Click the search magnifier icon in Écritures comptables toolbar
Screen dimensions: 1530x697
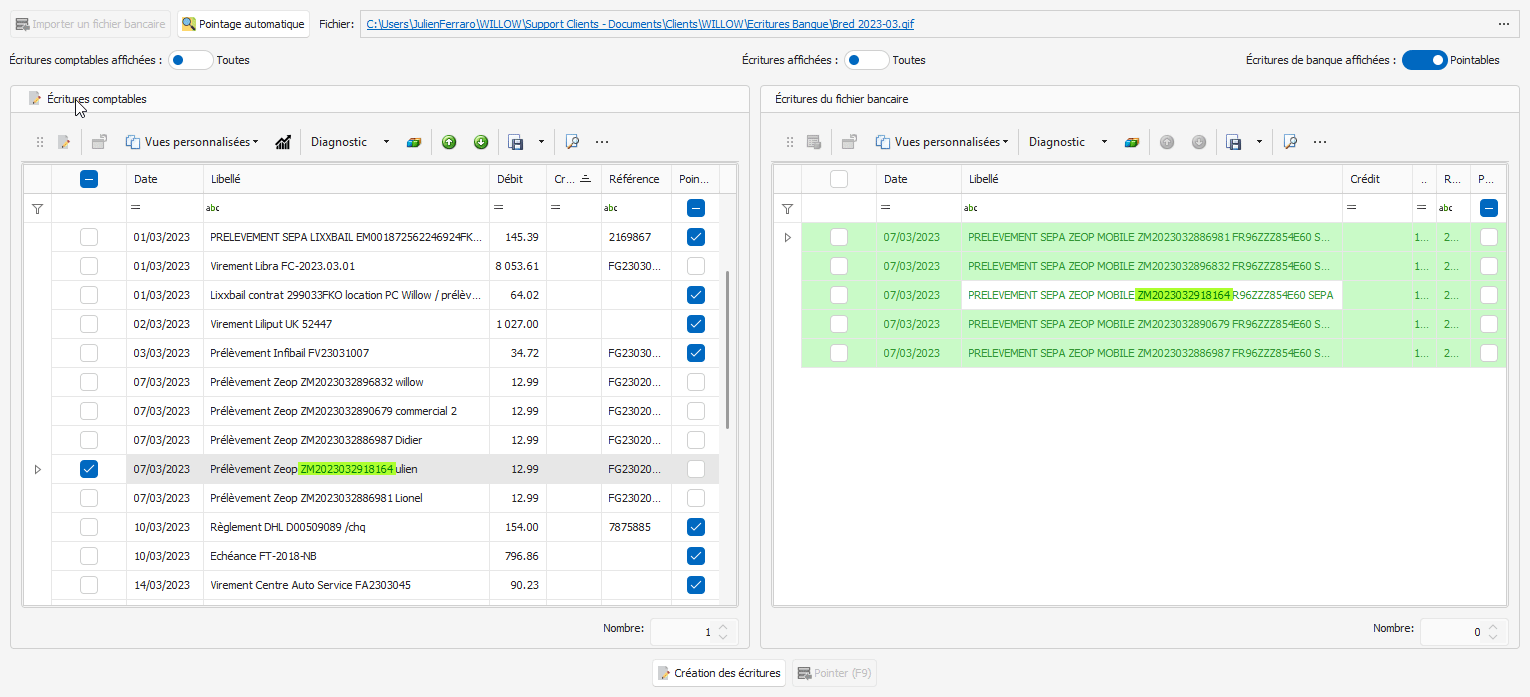(x=572, y=142)
